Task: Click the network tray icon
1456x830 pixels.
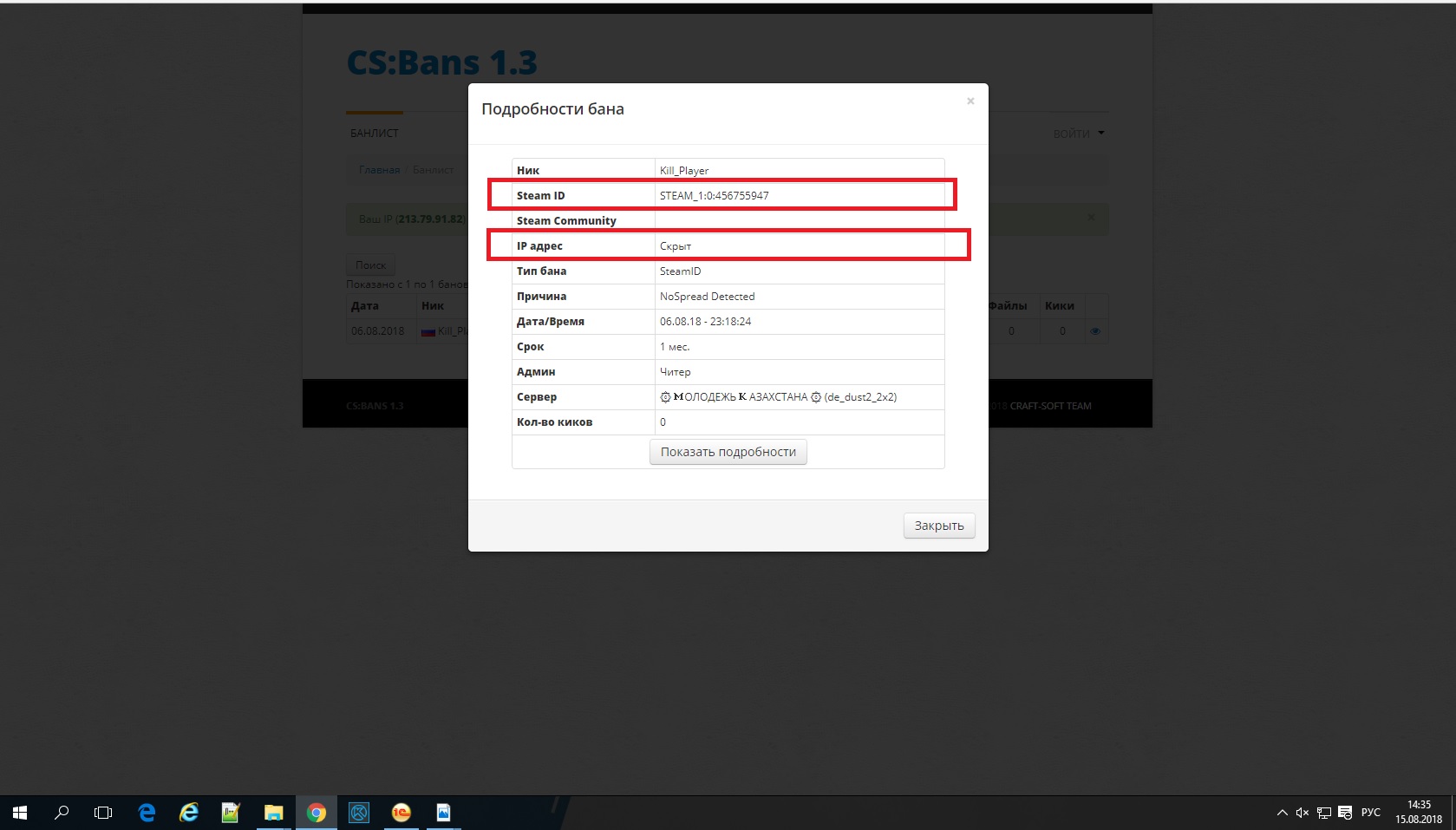Action: tap(1324, 813)
